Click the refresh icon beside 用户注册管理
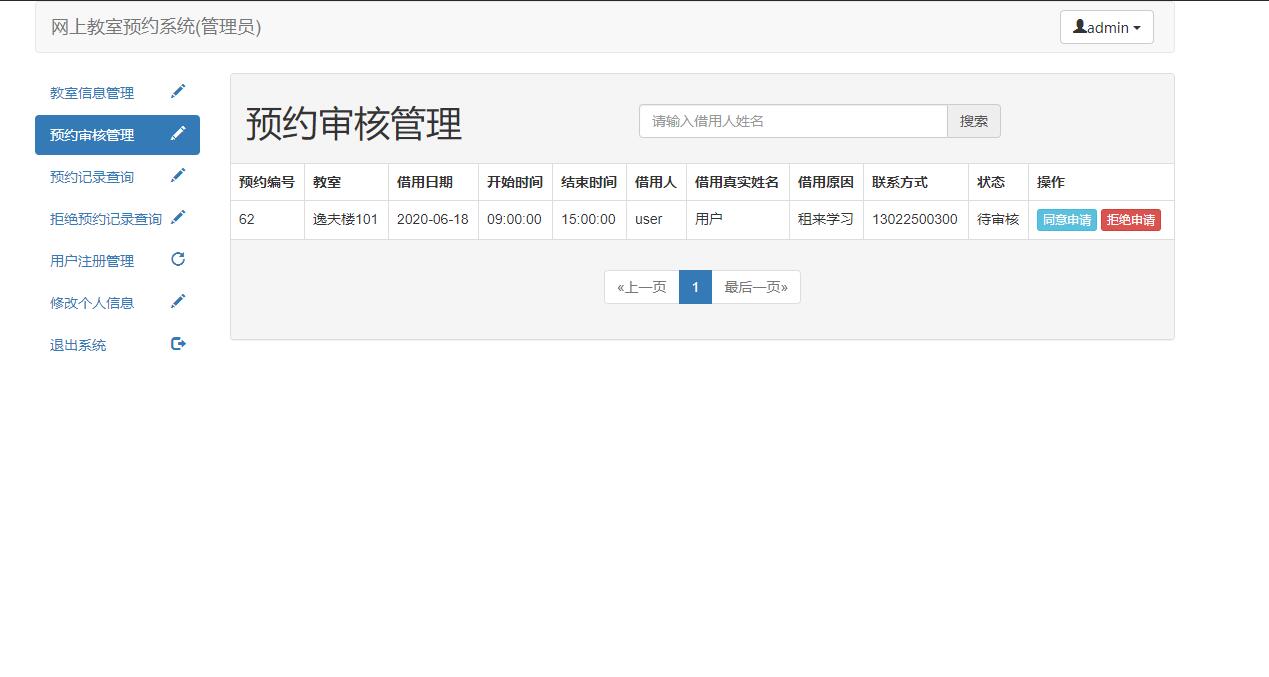 178,258
